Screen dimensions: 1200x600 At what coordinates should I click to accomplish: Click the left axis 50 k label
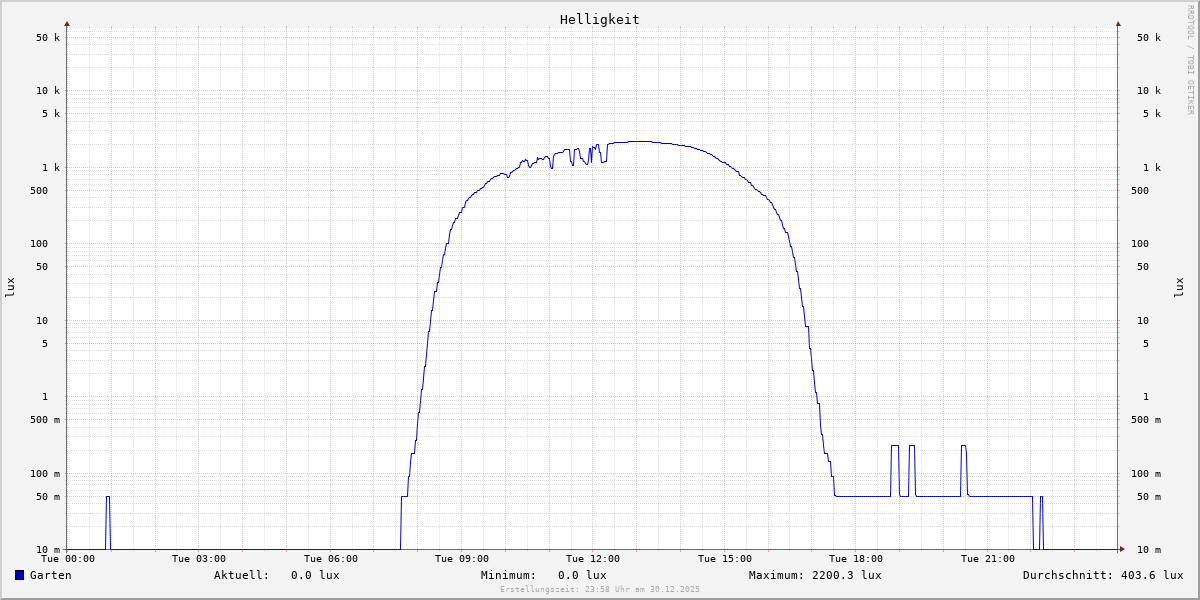coord(48,38)
